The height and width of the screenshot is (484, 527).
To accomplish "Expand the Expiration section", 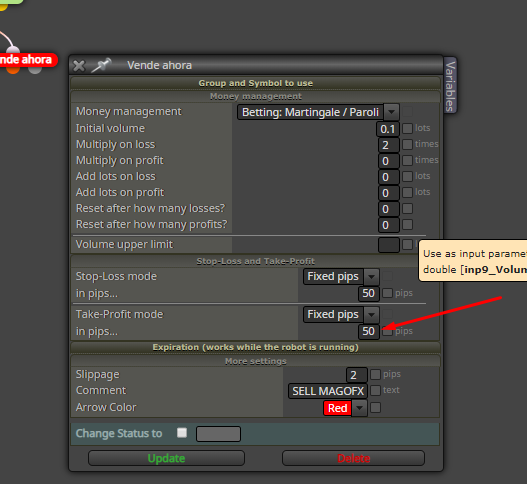I will coord(255,347).
